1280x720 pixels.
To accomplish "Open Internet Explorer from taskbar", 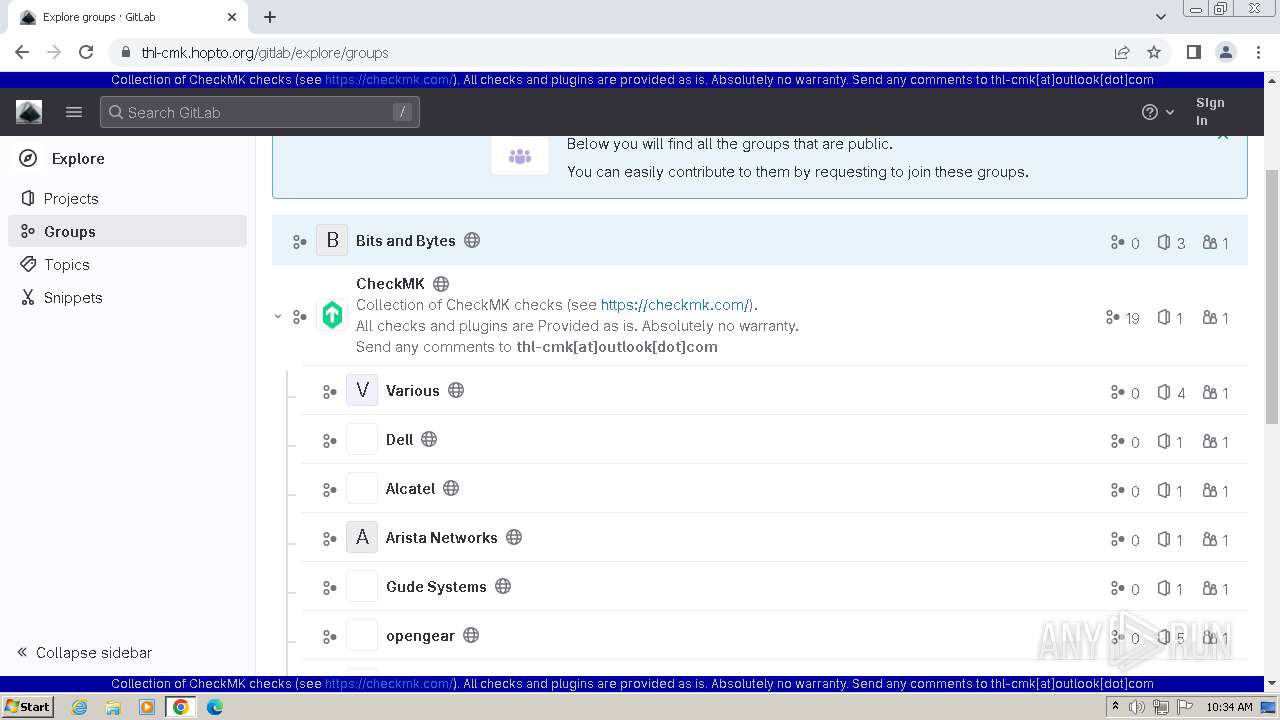I will pyautogui.click(x=80, y=707).
